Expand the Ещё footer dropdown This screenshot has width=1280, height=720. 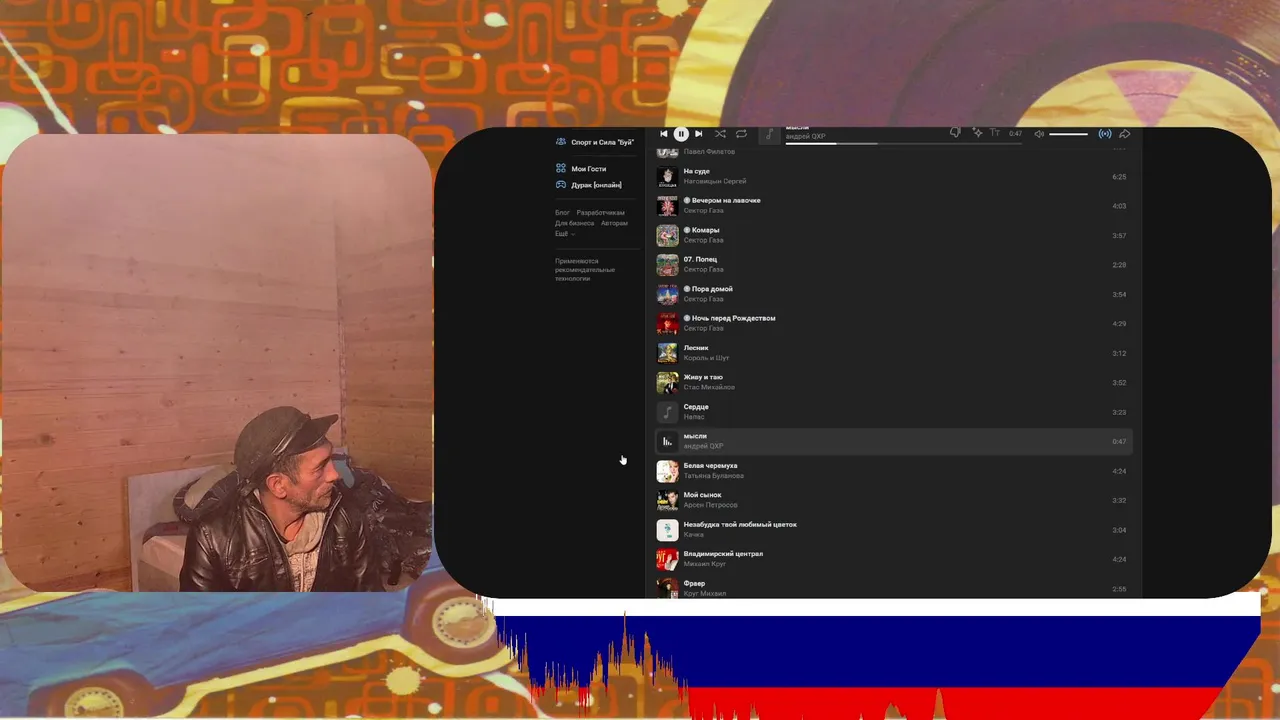coord(565,234)
